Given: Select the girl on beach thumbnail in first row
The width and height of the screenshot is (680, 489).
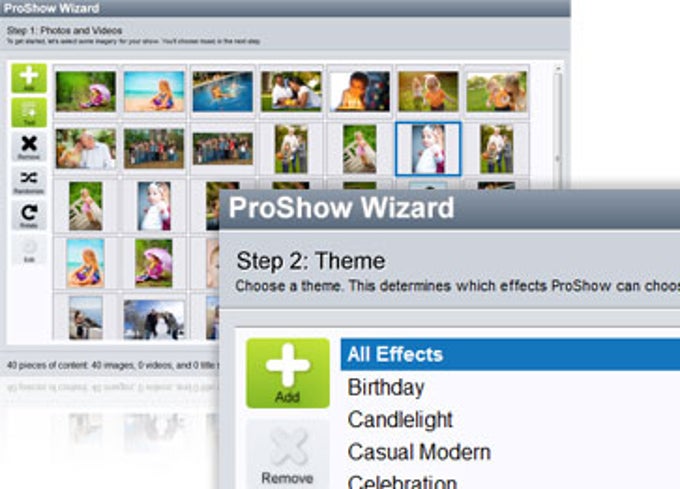Looking at the screenshot, I should coord(154,91).
